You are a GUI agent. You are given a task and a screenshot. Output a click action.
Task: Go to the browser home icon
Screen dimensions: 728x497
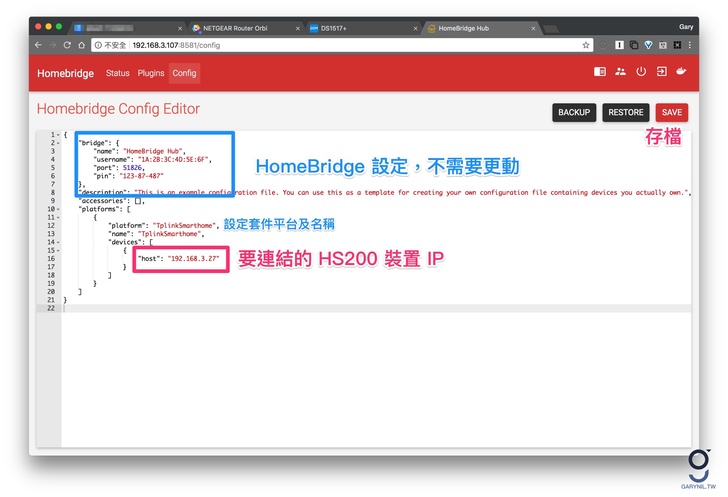pyautogui.click(x=81, y=45)
